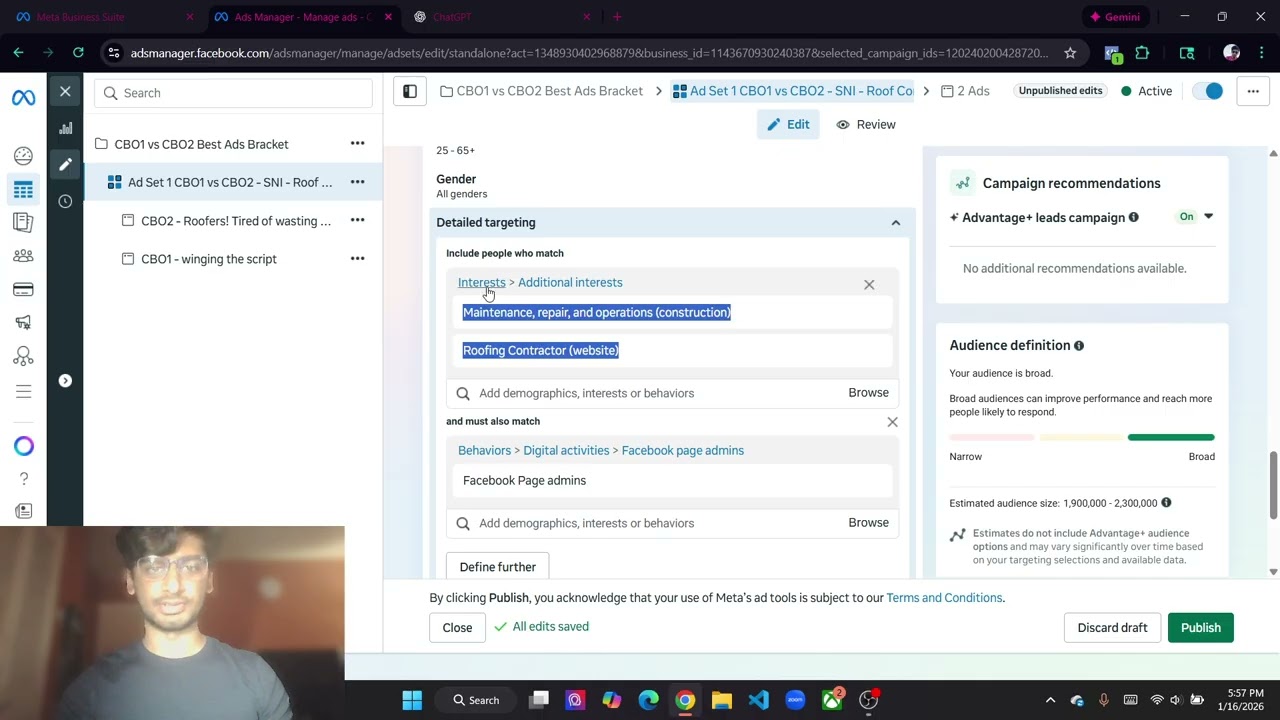
Task: Show Audience definition info tooltip
Action: [x=1079, y=346]
